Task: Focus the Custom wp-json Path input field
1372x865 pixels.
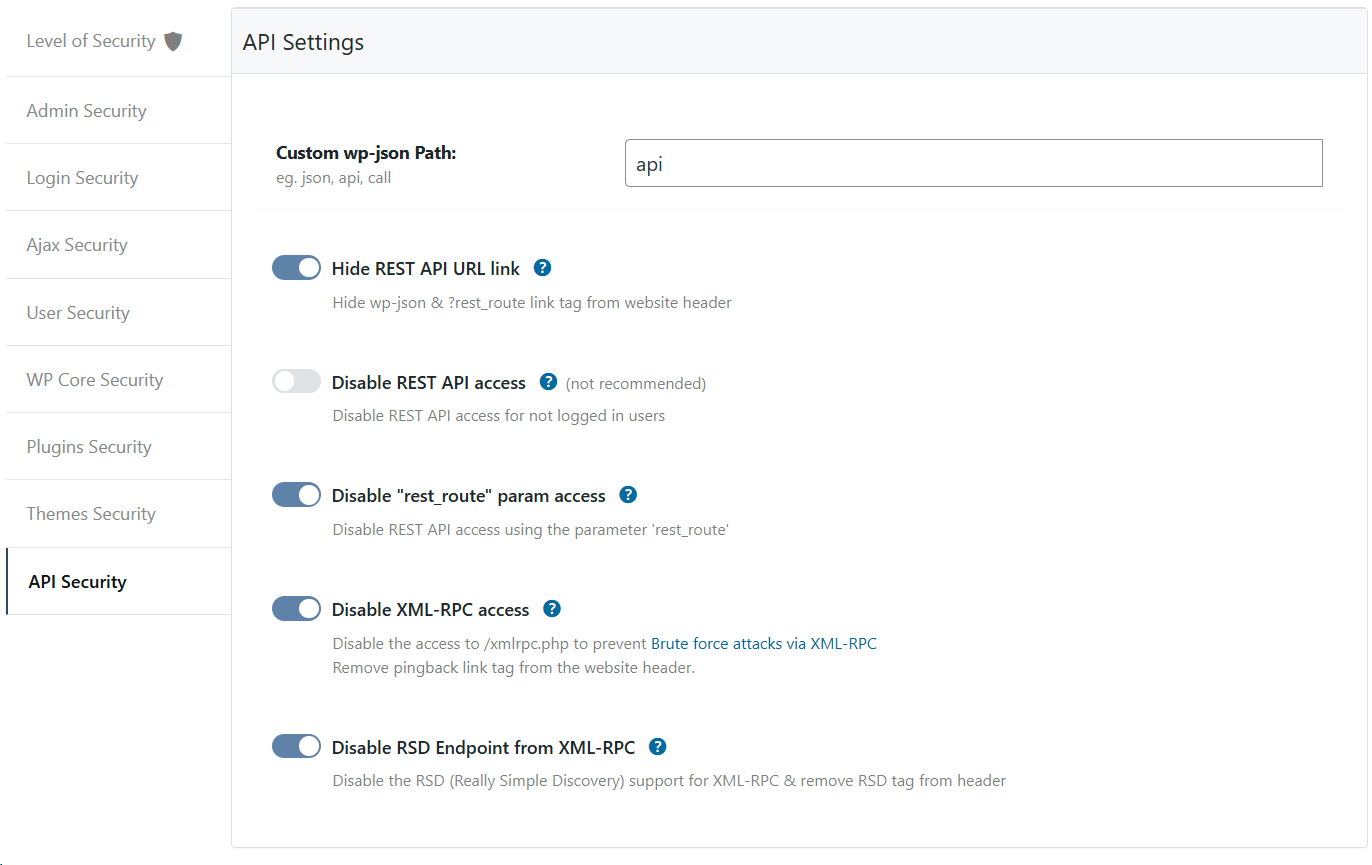Action: 973,164
